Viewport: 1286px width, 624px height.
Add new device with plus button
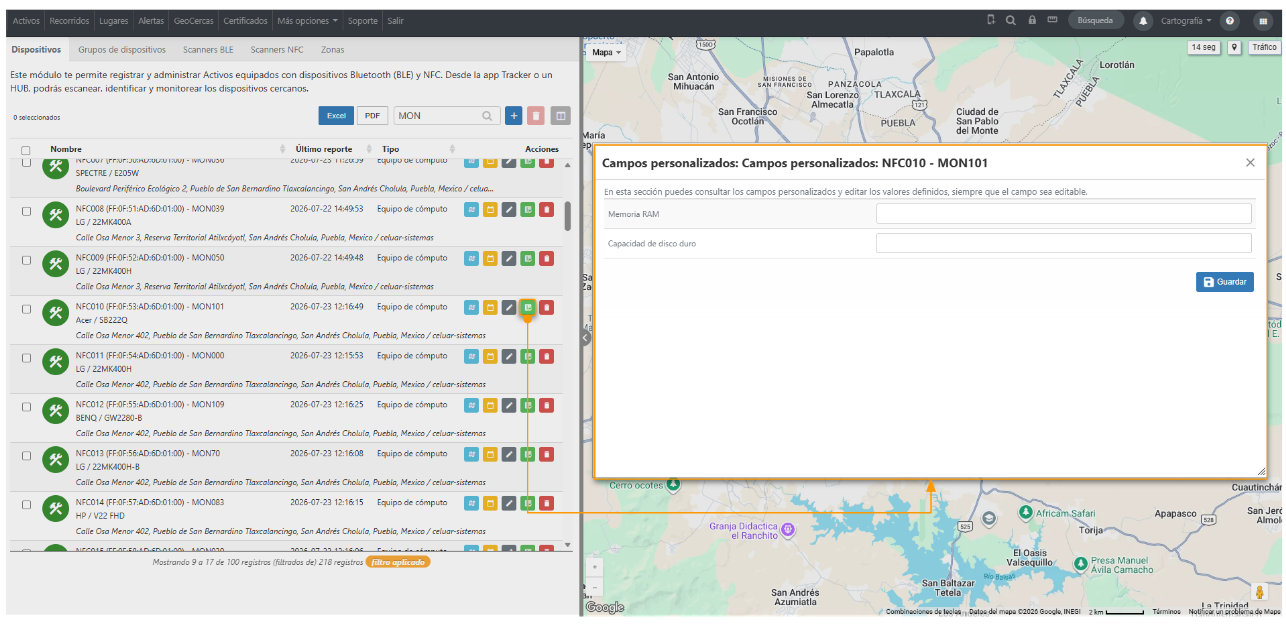[514, 116]
